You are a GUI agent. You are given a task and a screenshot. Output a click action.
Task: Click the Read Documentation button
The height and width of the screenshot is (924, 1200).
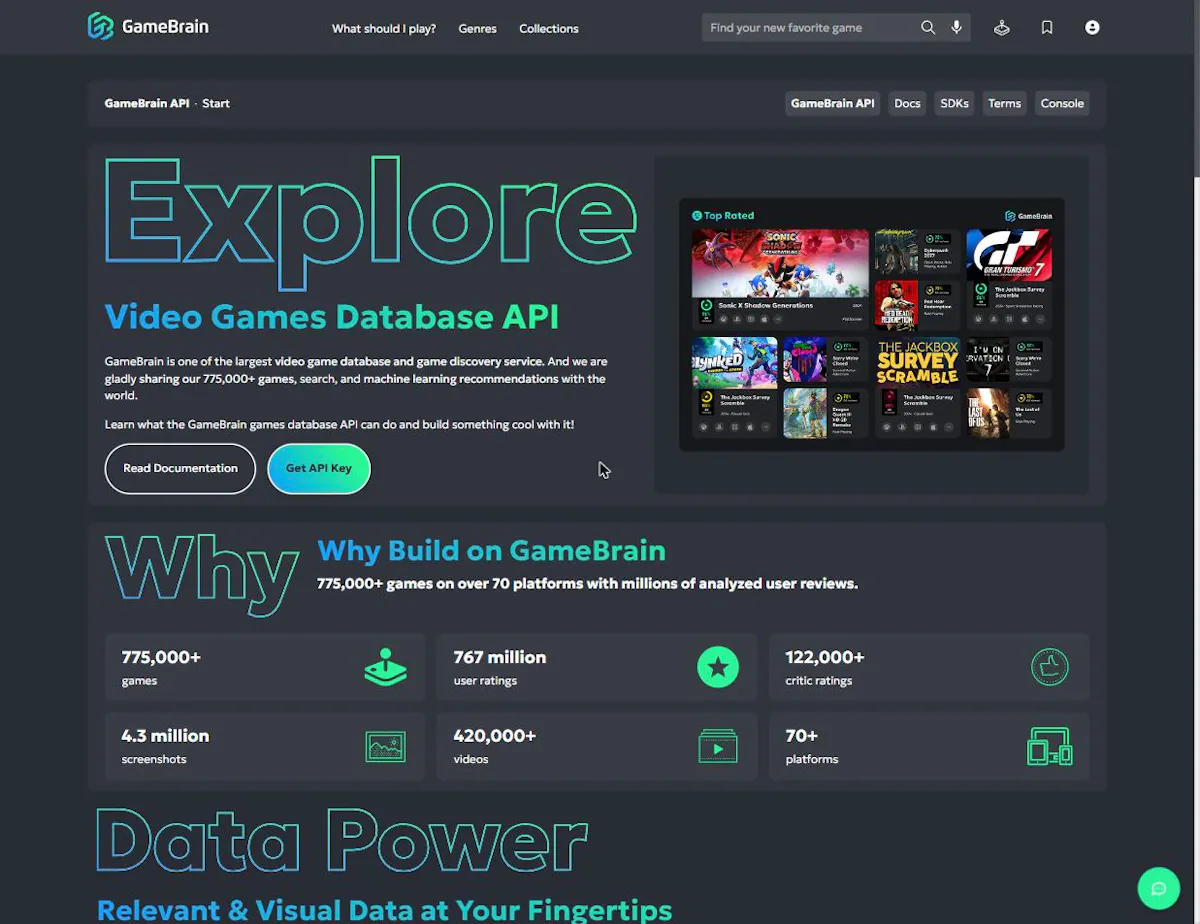click(181, 468)
